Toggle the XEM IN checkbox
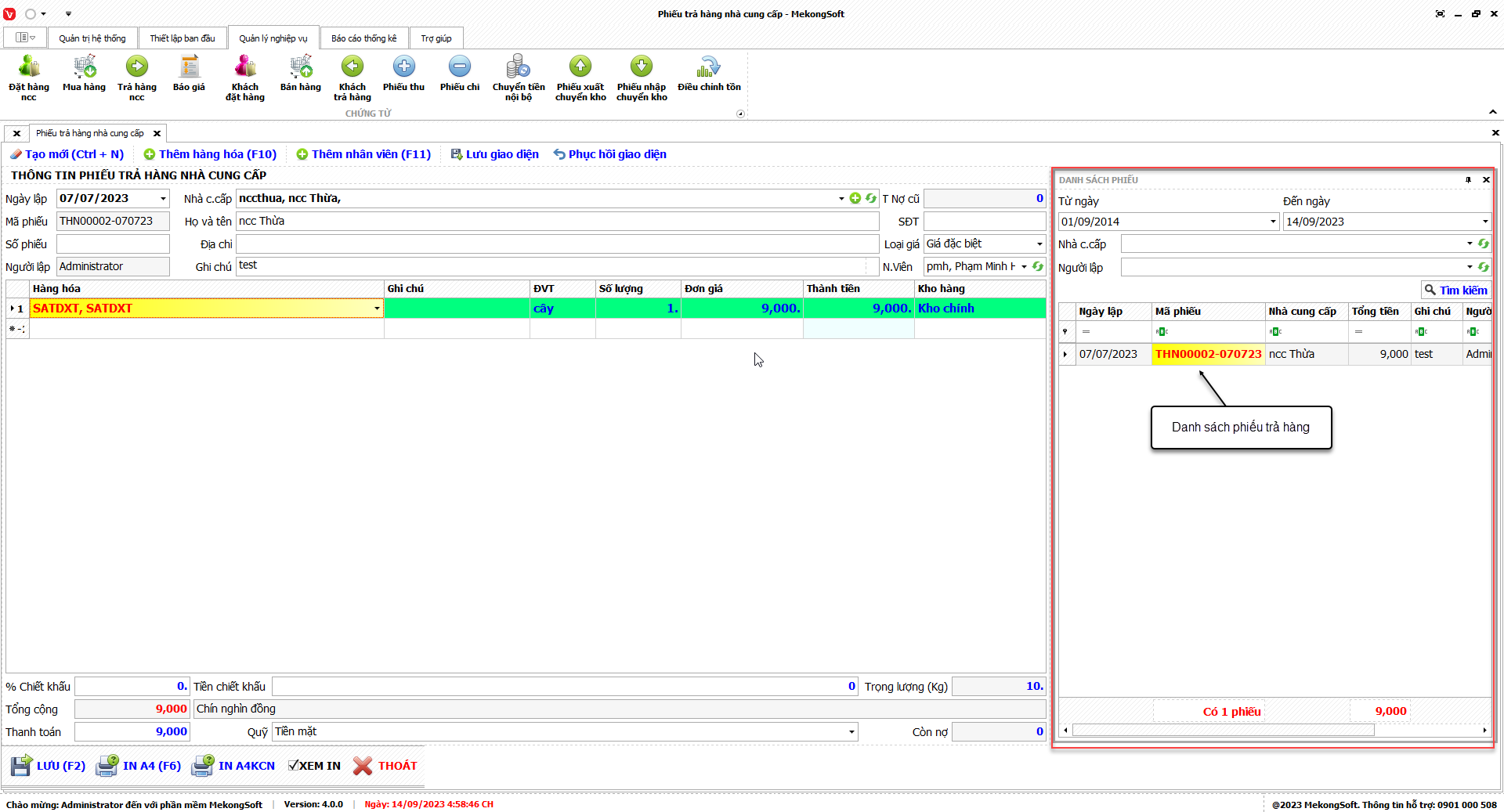Image resolution: width=1504 pixels, height=812 pixels. coord(294,766)
